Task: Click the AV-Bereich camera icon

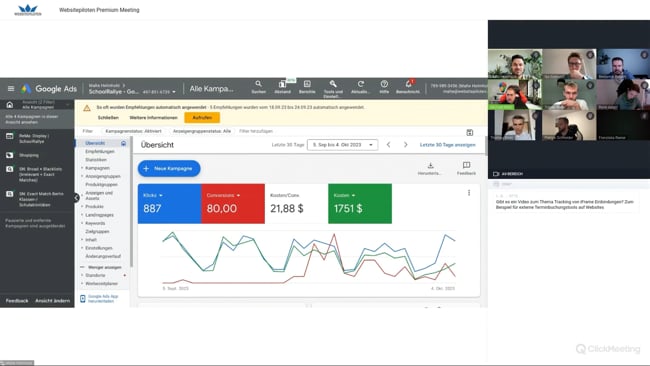Action: tap(496, 174)
